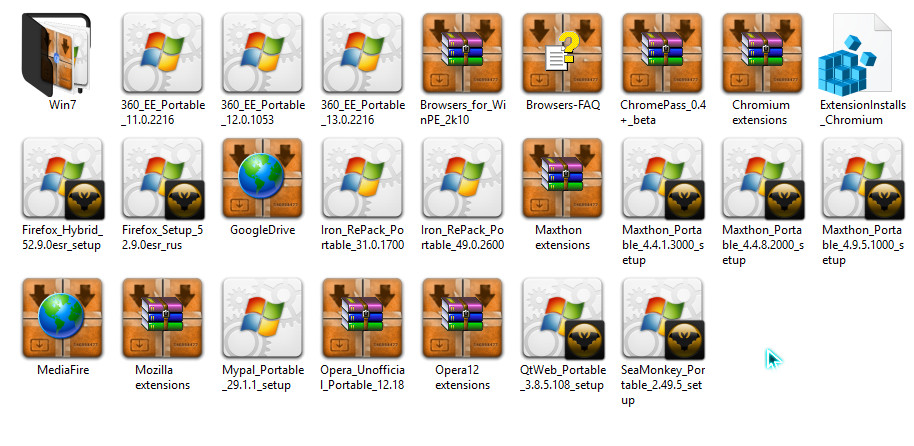Click the 360_EE_Portable_11.0.2216 file icon

(162, 52)
